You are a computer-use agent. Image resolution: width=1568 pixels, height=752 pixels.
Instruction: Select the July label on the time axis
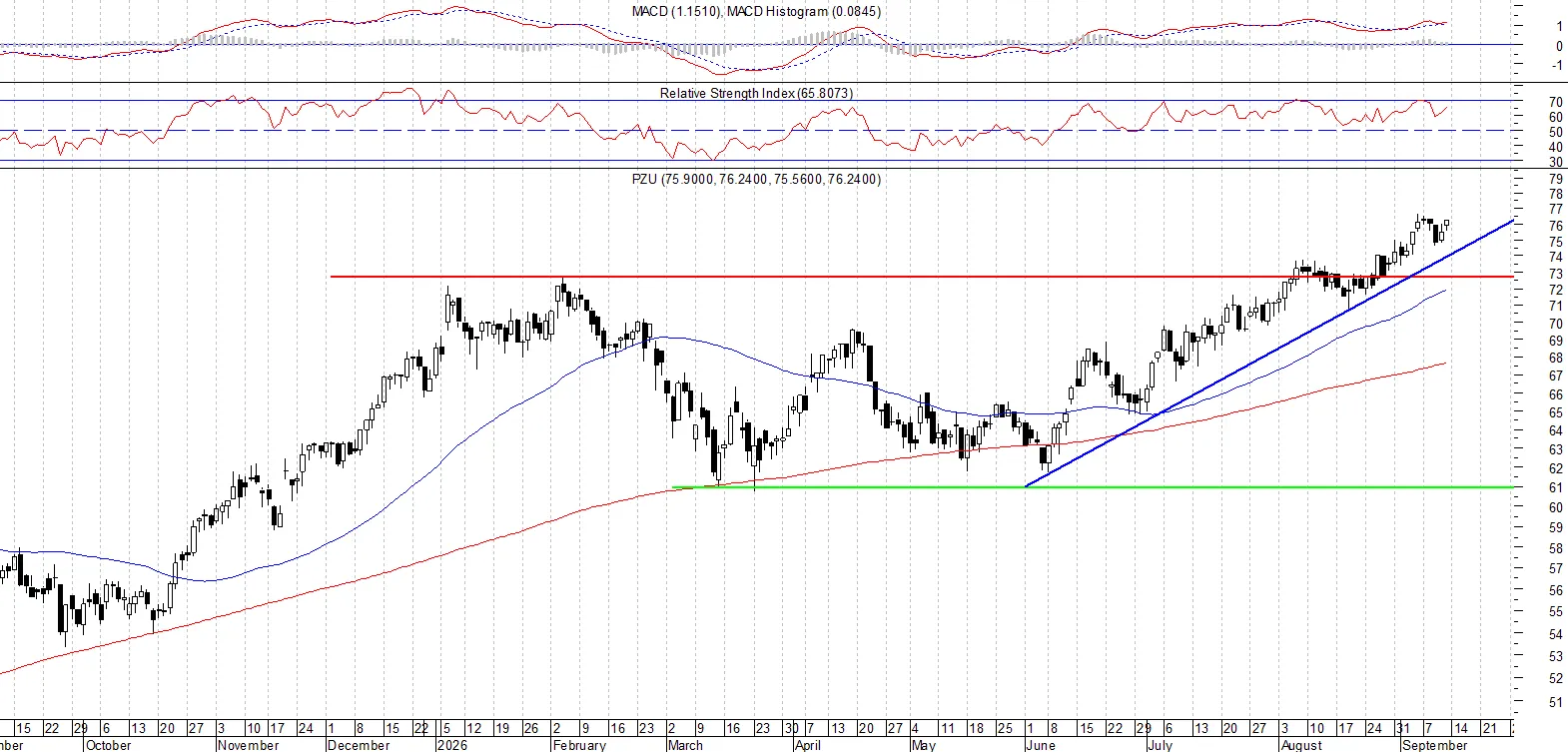1161,745
